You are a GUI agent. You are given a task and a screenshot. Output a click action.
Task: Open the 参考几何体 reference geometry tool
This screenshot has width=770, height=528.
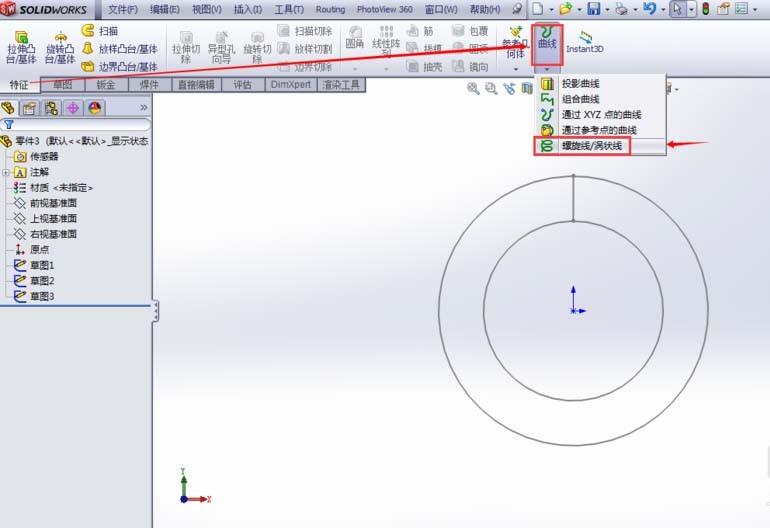tap(515, 43)
